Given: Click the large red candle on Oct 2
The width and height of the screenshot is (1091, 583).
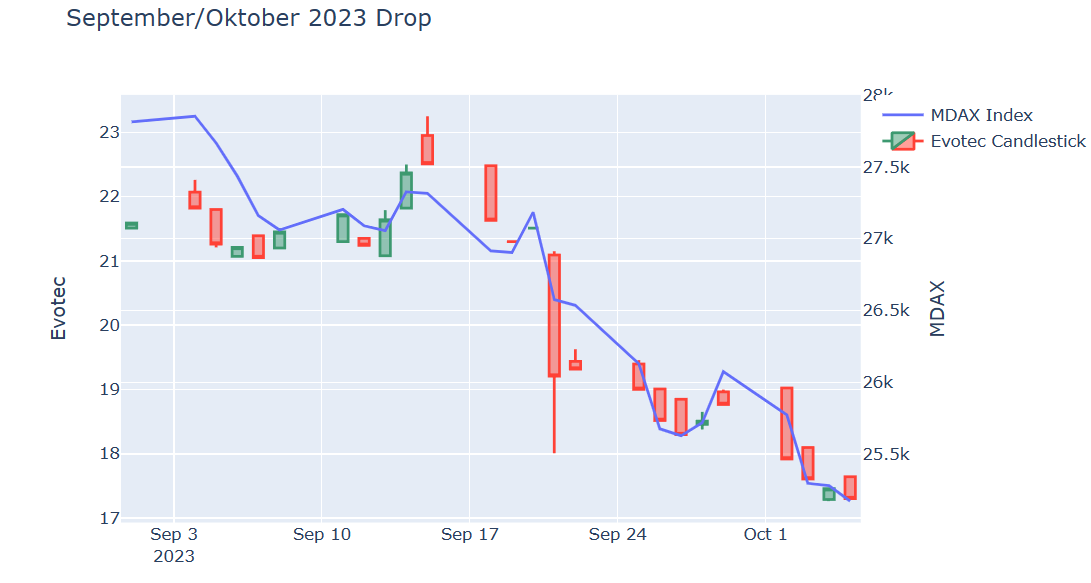Looking at the screenshot, I should [x=787, y=423].
